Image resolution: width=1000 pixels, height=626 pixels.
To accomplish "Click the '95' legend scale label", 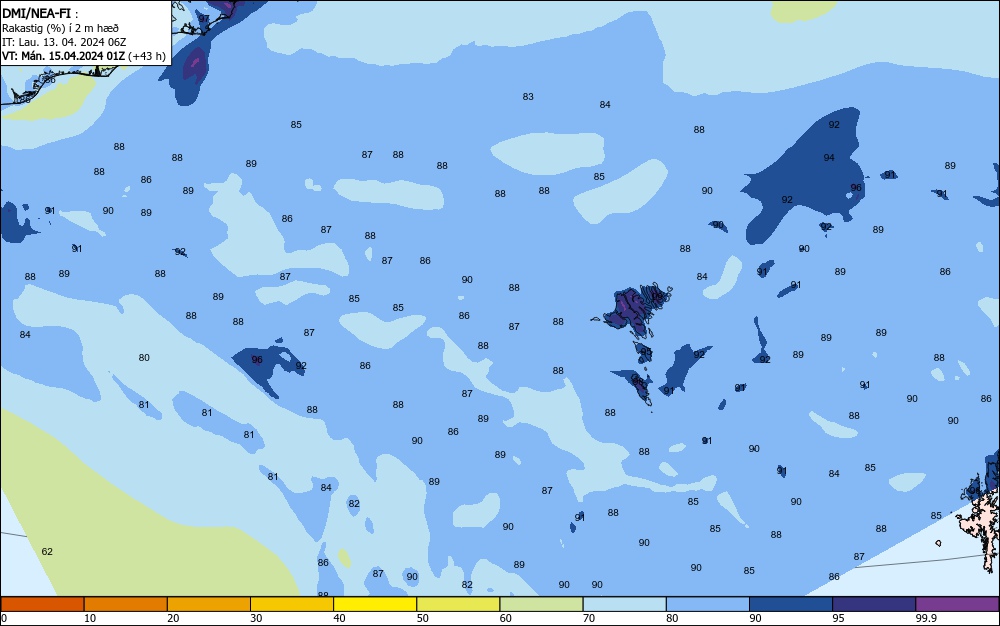I will (x=839, y=618).
